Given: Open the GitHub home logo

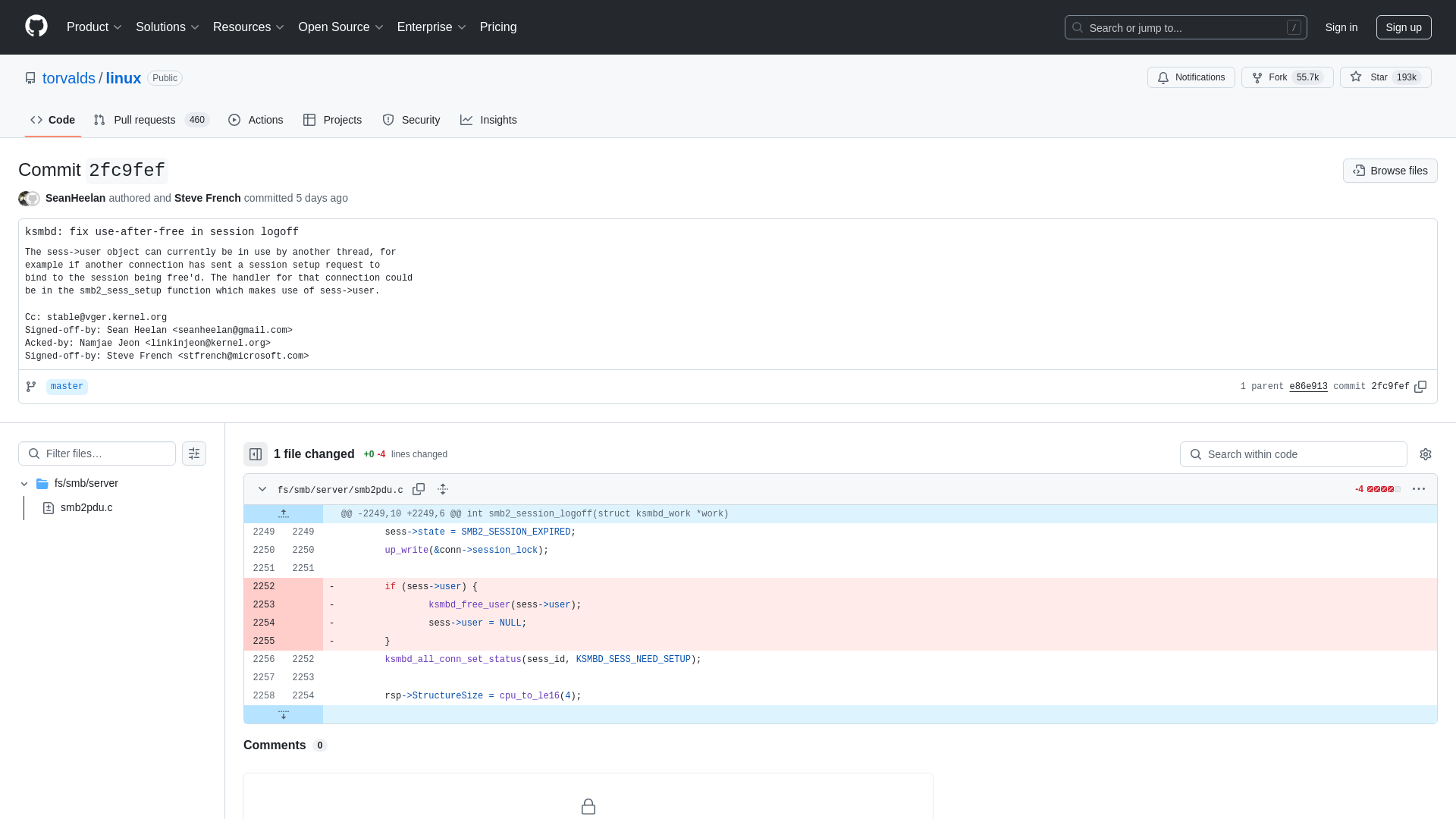Looking at the screenshot, I should click(x=36, y=27).
